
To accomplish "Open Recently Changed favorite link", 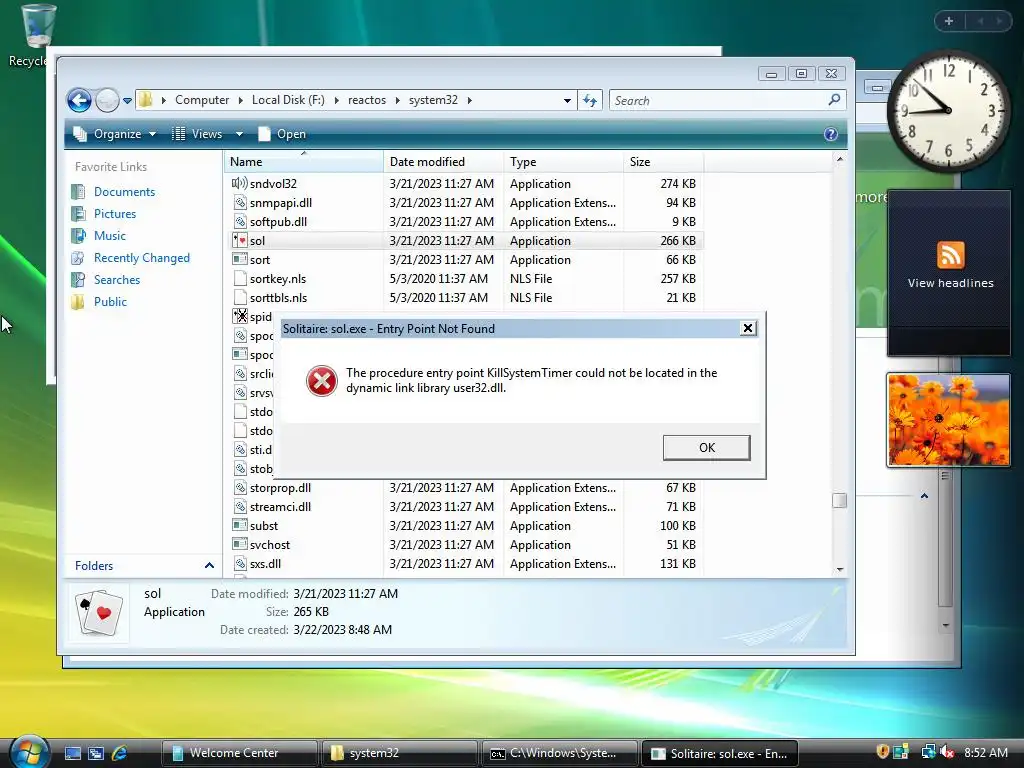I will (142, 258).
